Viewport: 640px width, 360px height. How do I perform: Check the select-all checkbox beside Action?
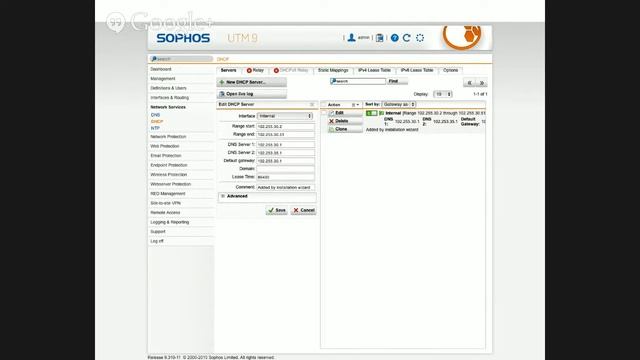[324, 105]
